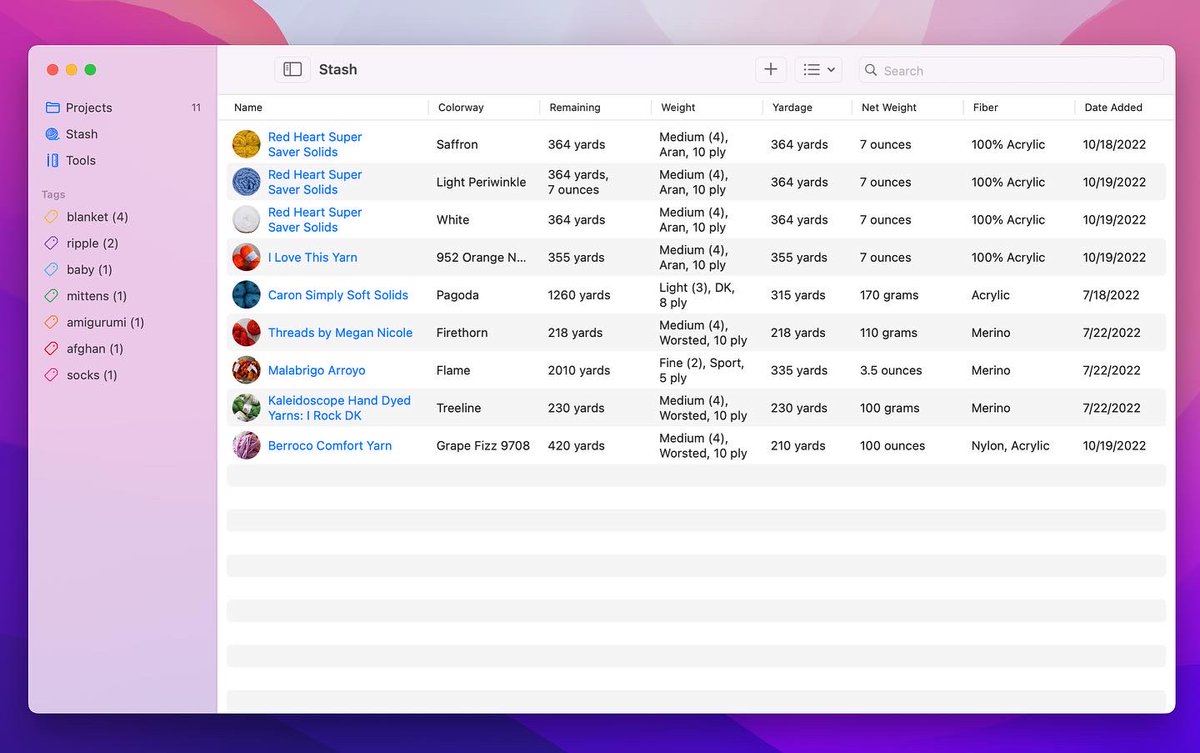Open the list view options dropdown
The height and width of the screenshot is (753, 1200).
[x=818, y=70]
